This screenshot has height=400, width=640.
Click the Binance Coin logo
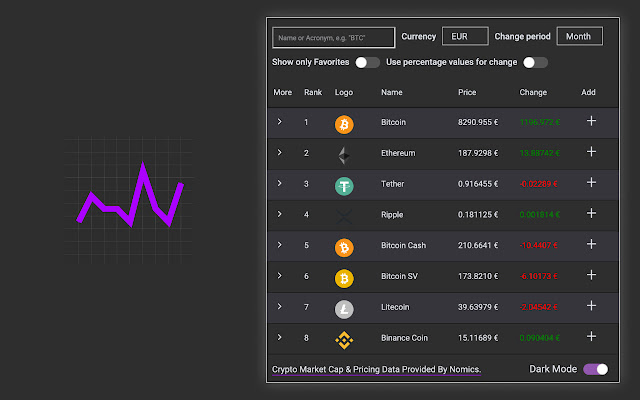(x=344, y=340)
